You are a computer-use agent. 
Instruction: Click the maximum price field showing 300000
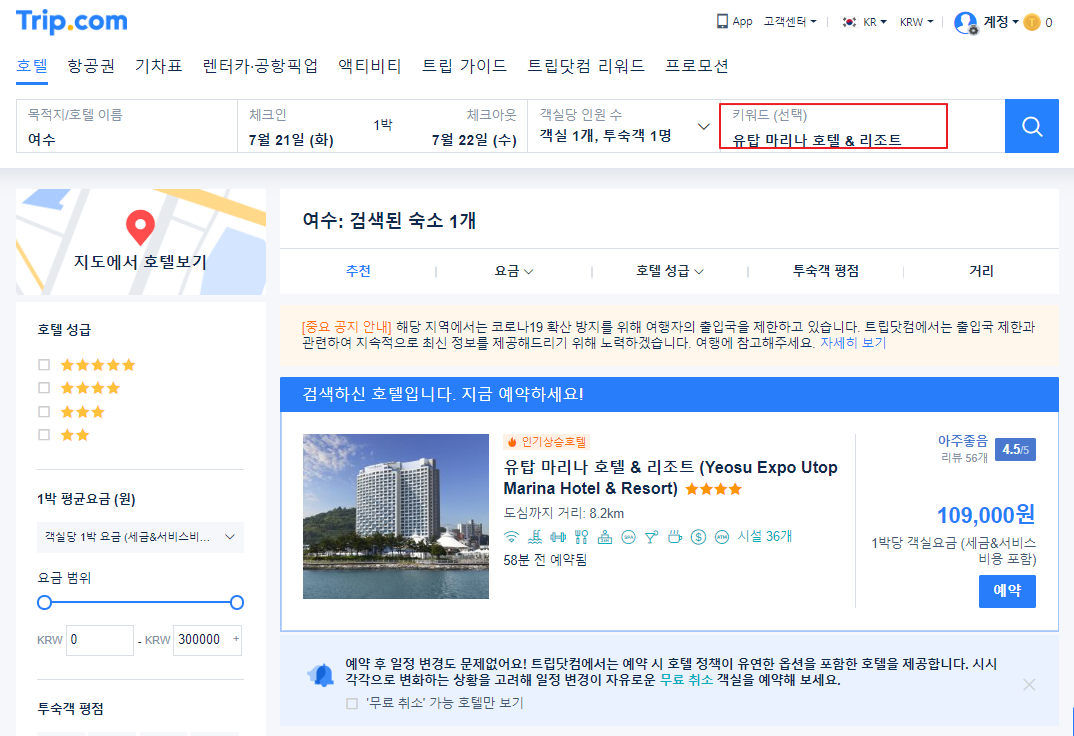tap(207, 640)
